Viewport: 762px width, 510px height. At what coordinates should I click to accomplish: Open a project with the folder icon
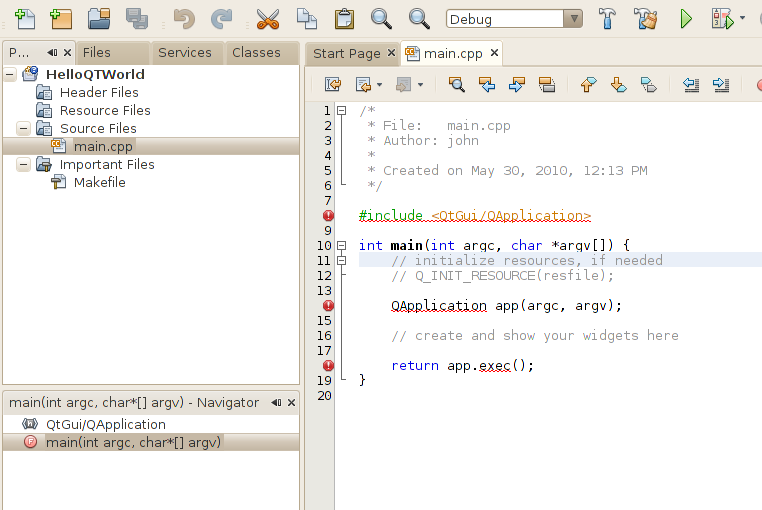coord(98,18)
